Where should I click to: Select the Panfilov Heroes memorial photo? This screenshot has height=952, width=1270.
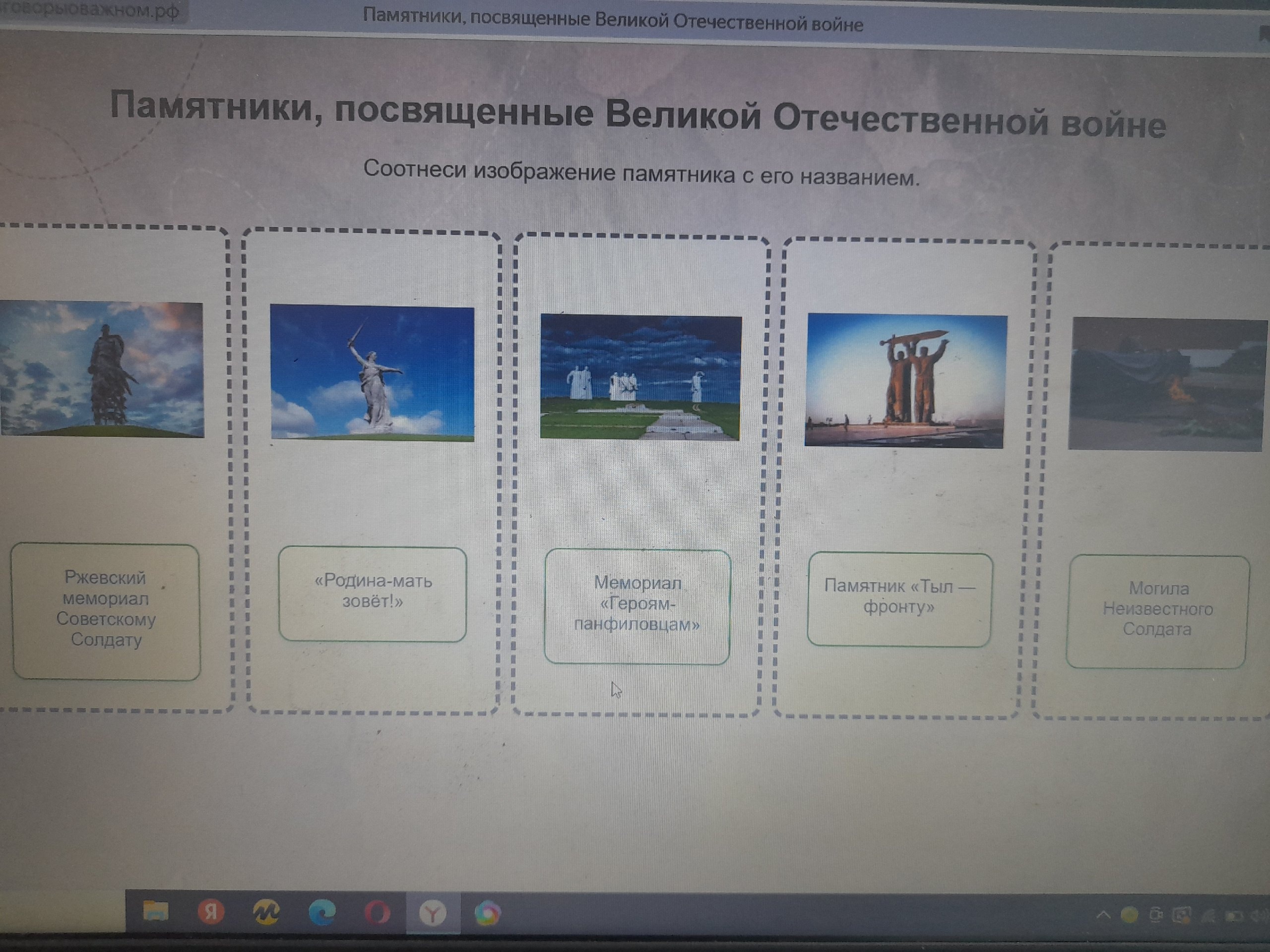pos(641,378)
